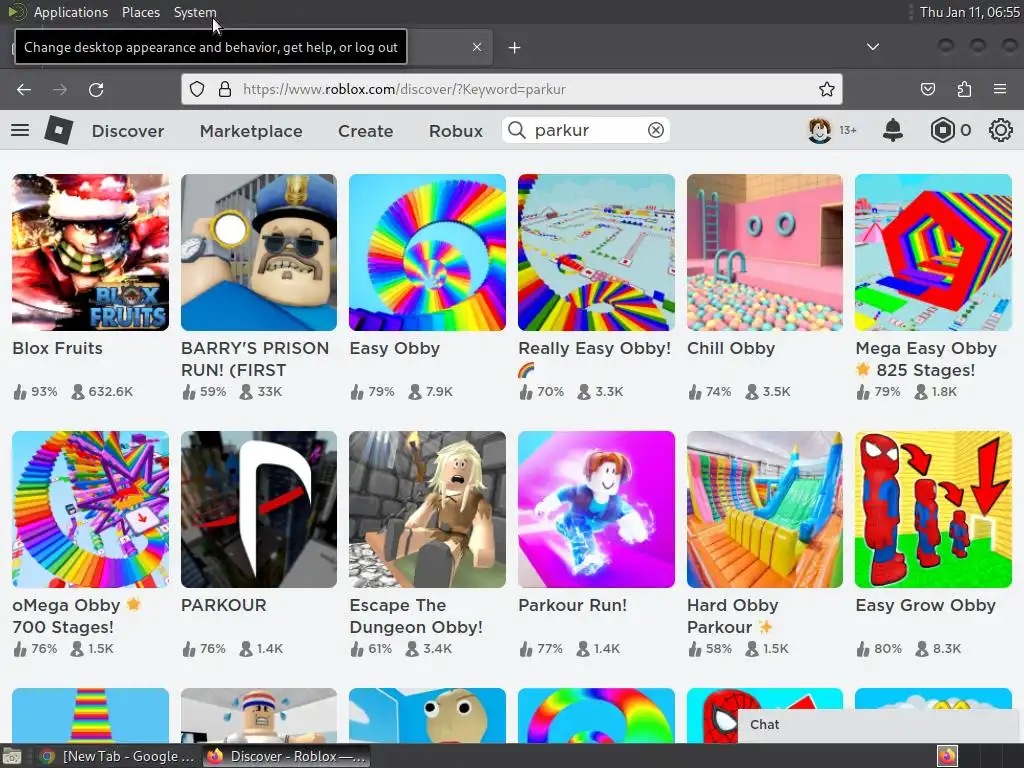Click into the parkur search field

(588, 130)
